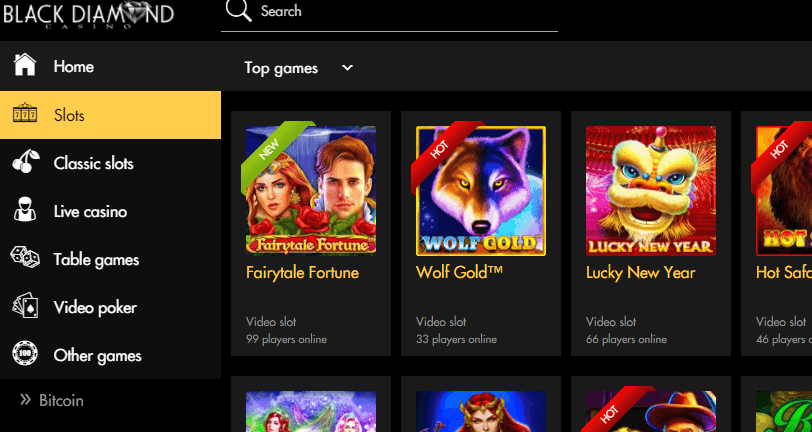Open the Hot Safari lion thumbnail
Screen dimensions: 812x432
point(784,191)
